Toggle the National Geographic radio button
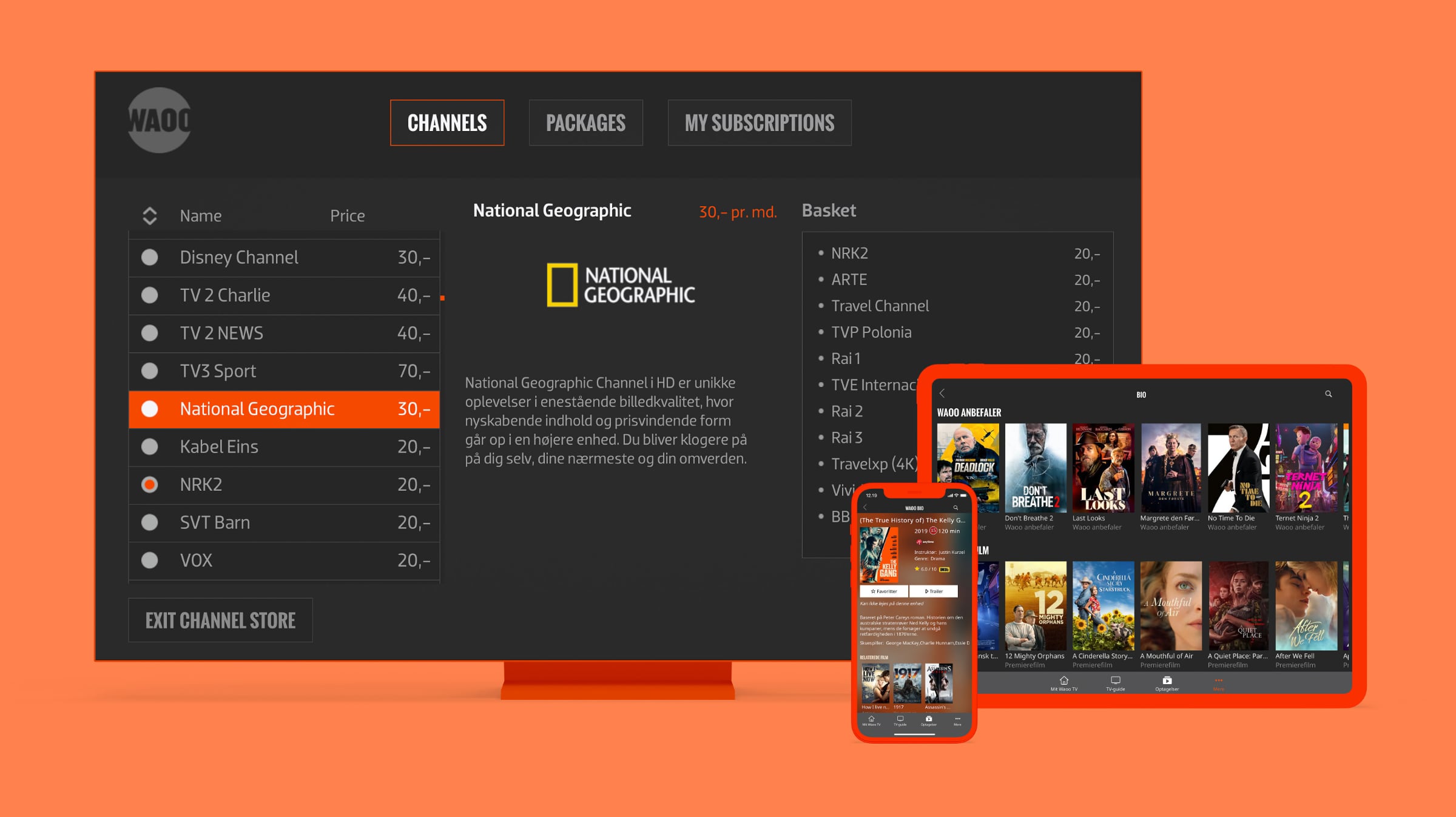This screenshot has height=817, width=1456. point(150,409)
